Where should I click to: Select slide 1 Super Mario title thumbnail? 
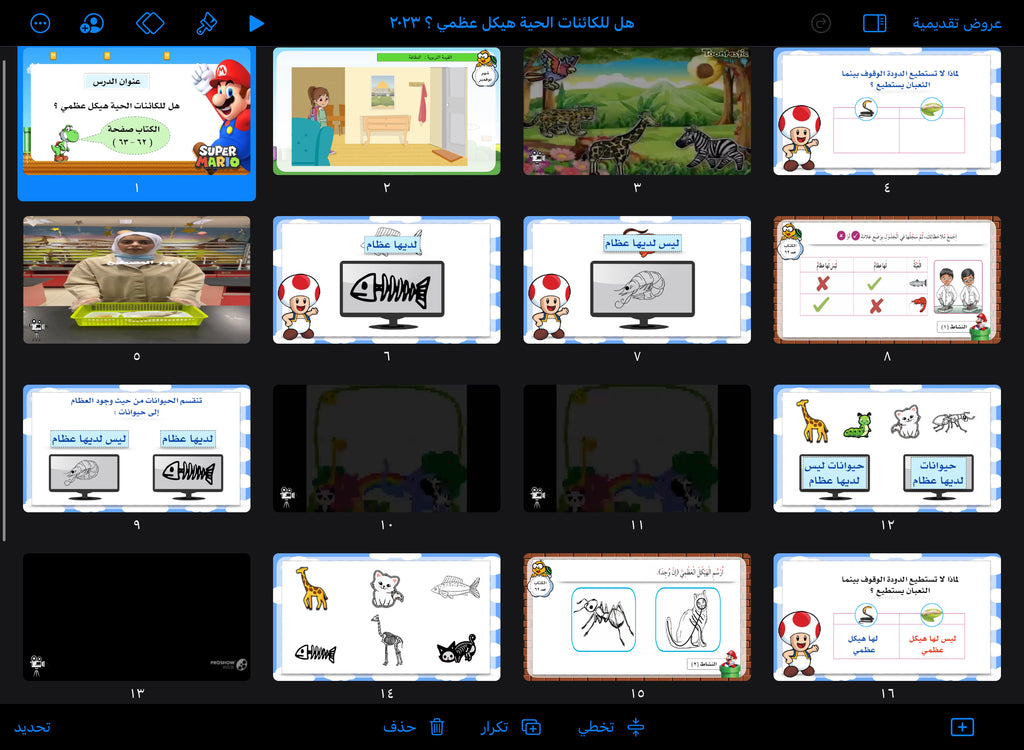pyautogui.click(x=136, y=110)
